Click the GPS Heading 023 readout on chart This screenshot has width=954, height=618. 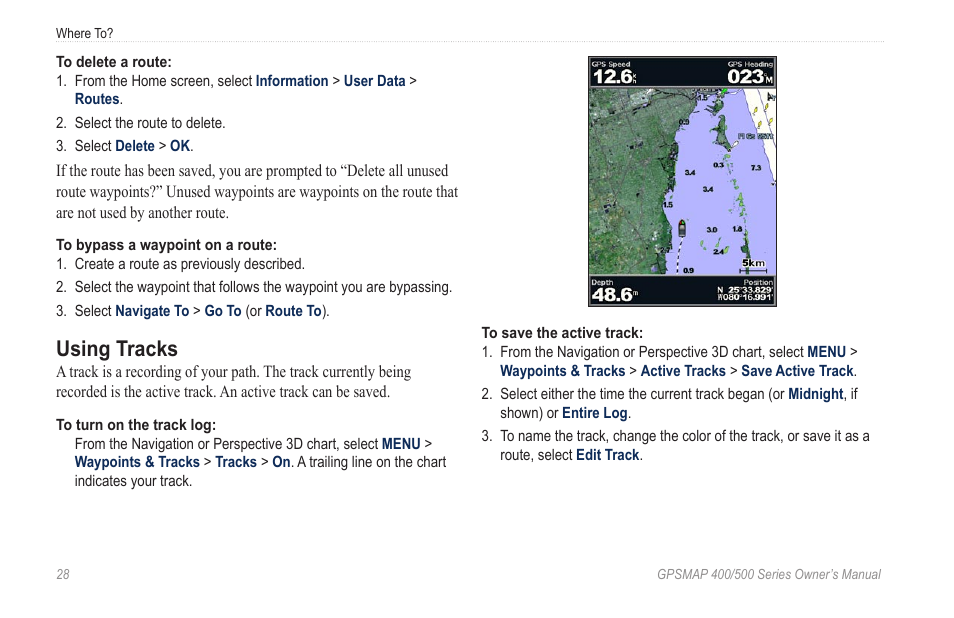click(750, 73)
